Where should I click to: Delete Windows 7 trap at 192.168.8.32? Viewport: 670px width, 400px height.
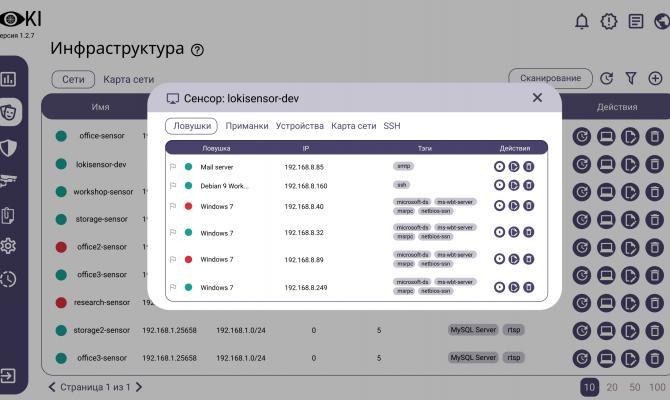click(x=529, y=232)
